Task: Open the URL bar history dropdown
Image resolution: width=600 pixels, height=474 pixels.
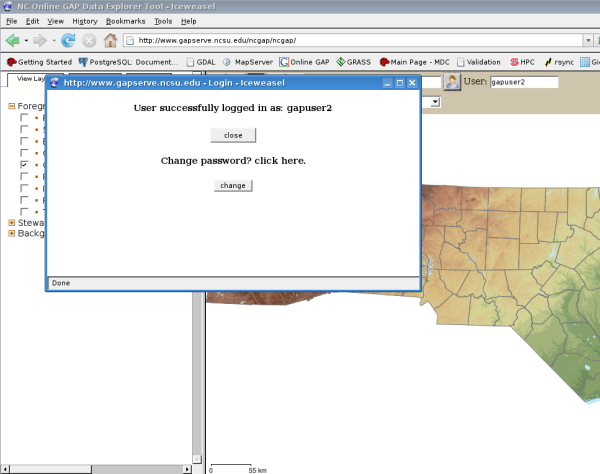Action: (x=588, y=40)
